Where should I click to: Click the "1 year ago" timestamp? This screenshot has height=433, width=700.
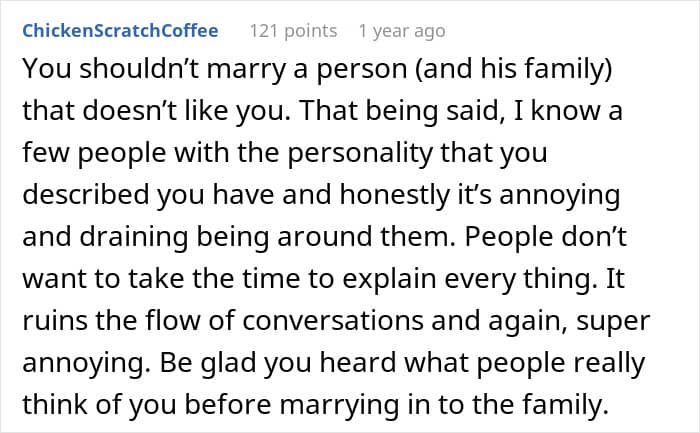[x=401, y=31]
